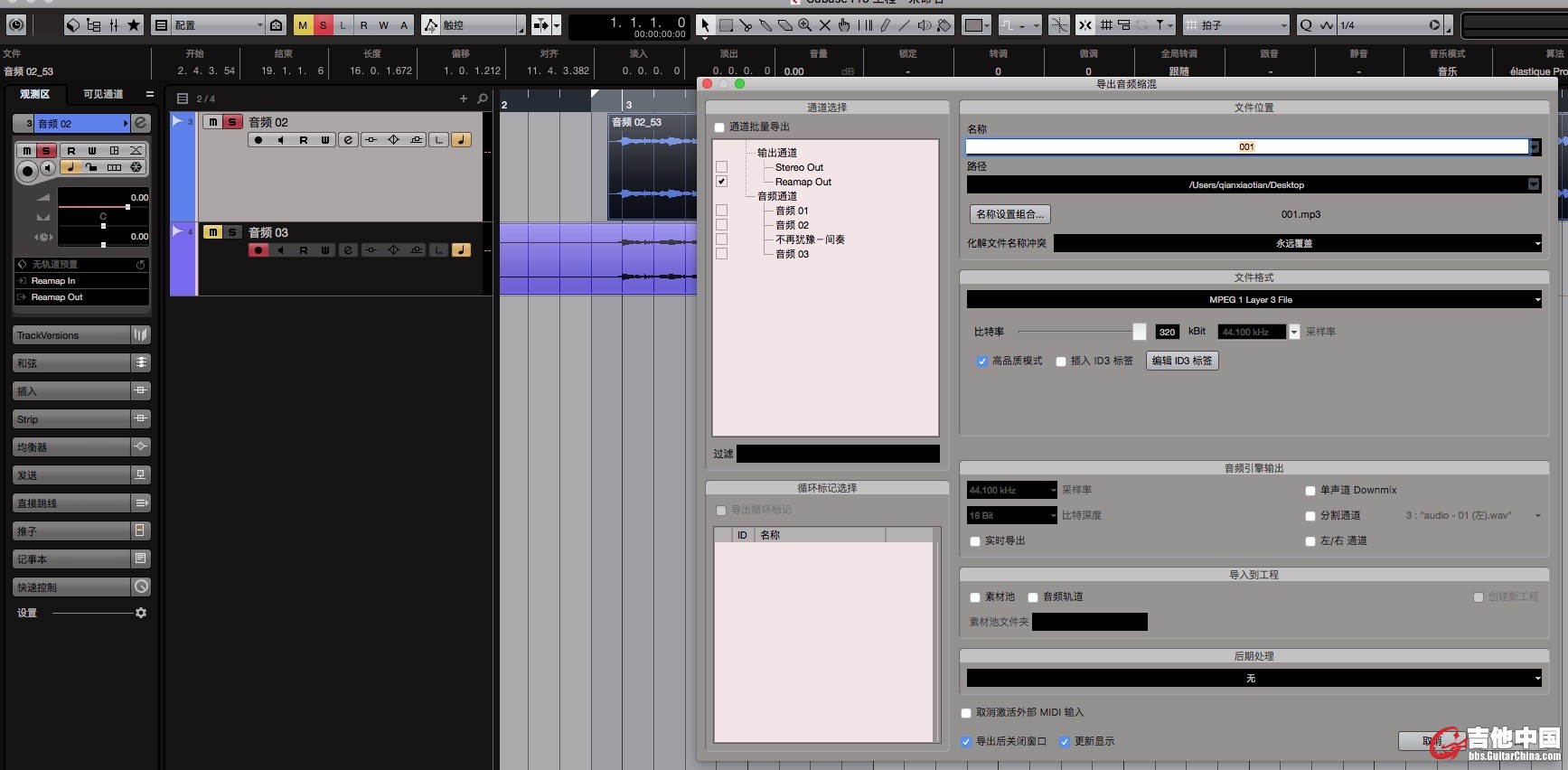The image size is (1568, 770).
Task: Open the 永远覆盖 name conflict dropdown
Action: [1297, 243]
